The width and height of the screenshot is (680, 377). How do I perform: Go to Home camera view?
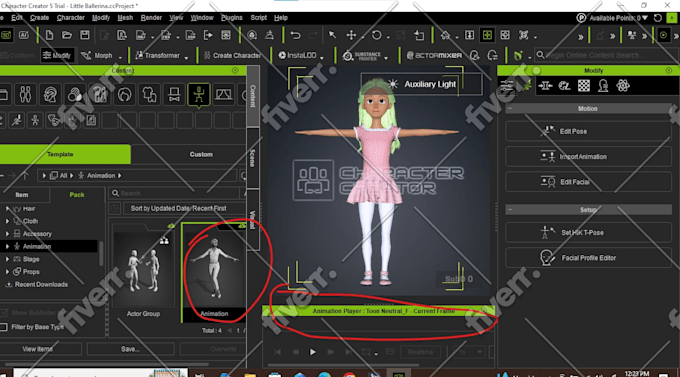tap(445, 35)
